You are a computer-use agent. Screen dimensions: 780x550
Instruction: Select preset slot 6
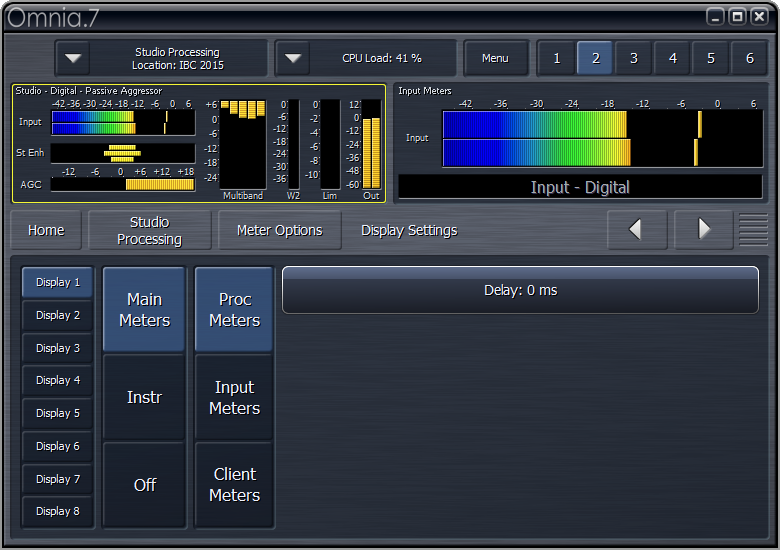(x=749, y=58)
